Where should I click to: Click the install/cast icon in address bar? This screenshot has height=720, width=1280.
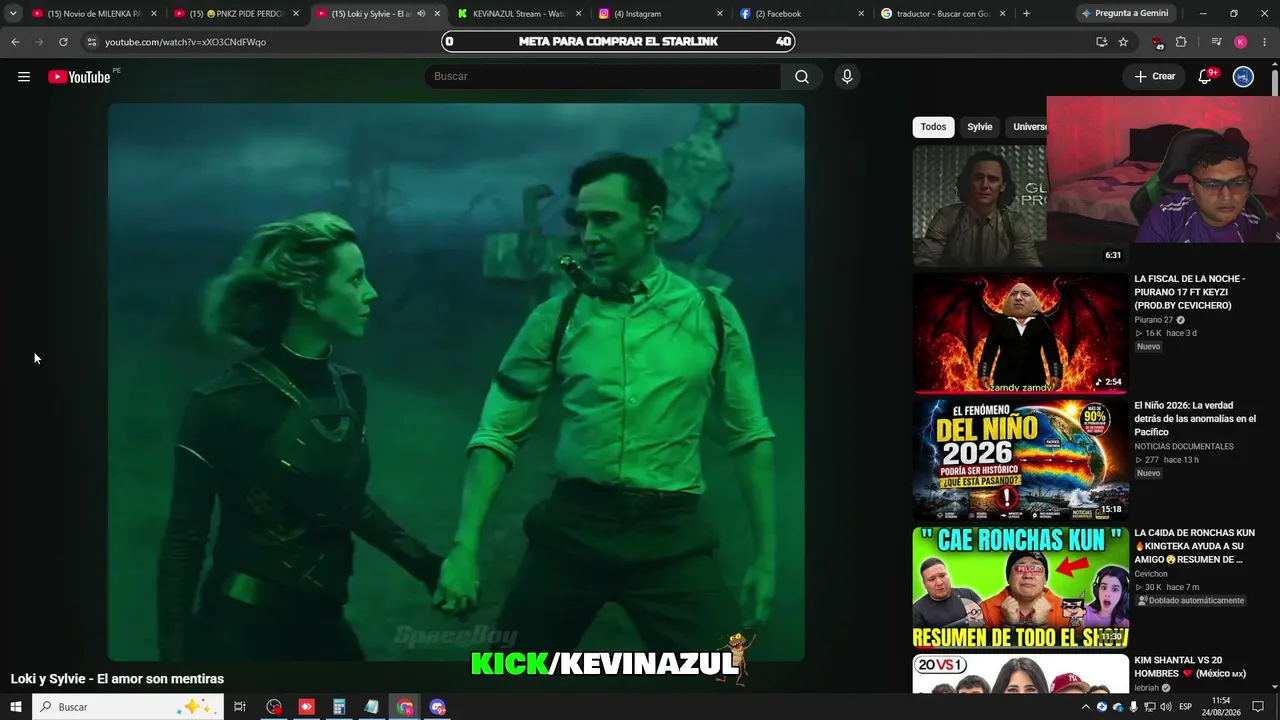pyautogui.click(x=1101, y=42)
